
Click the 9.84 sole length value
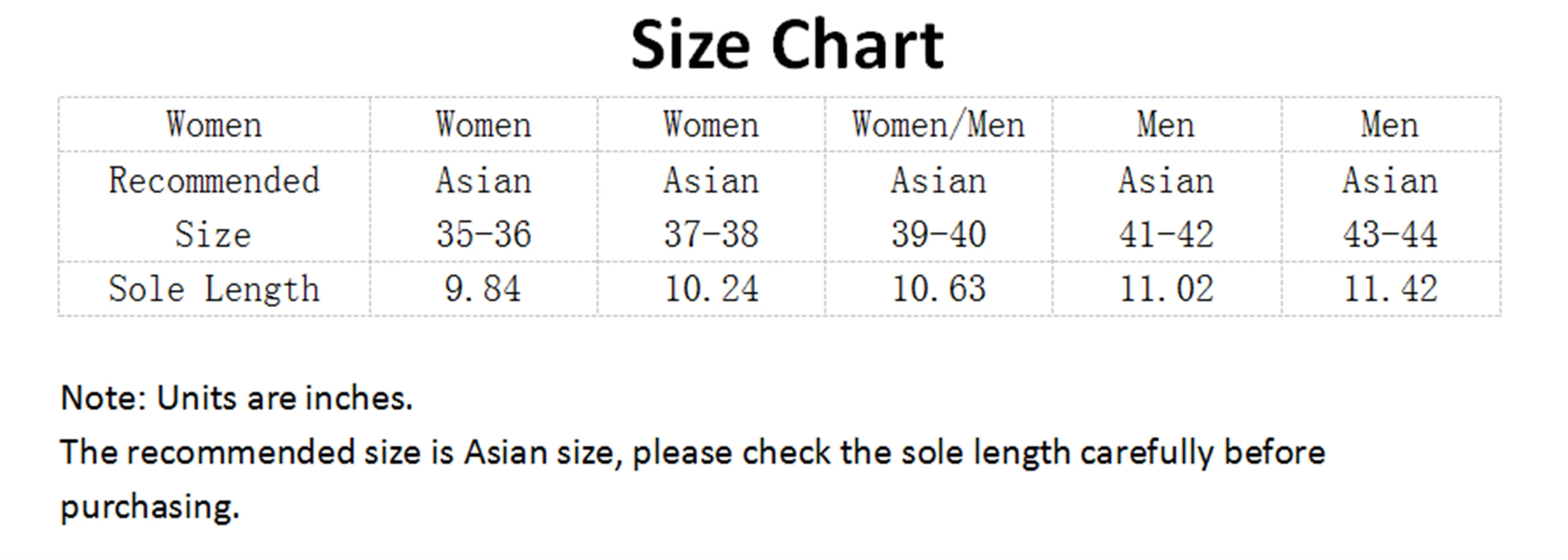pos(483,289)
